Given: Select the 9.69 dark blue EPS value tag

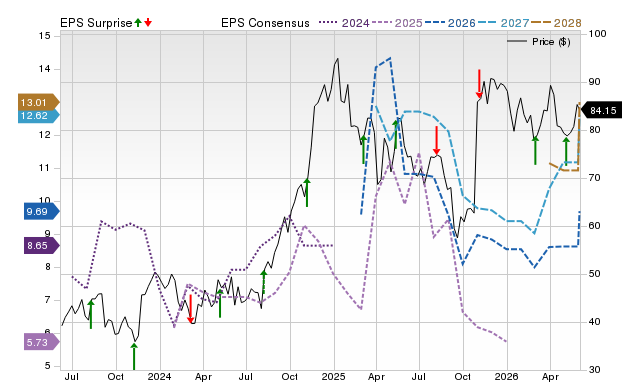Looking at the screenshot, I should pyautogui.click(x=41, y=211).
